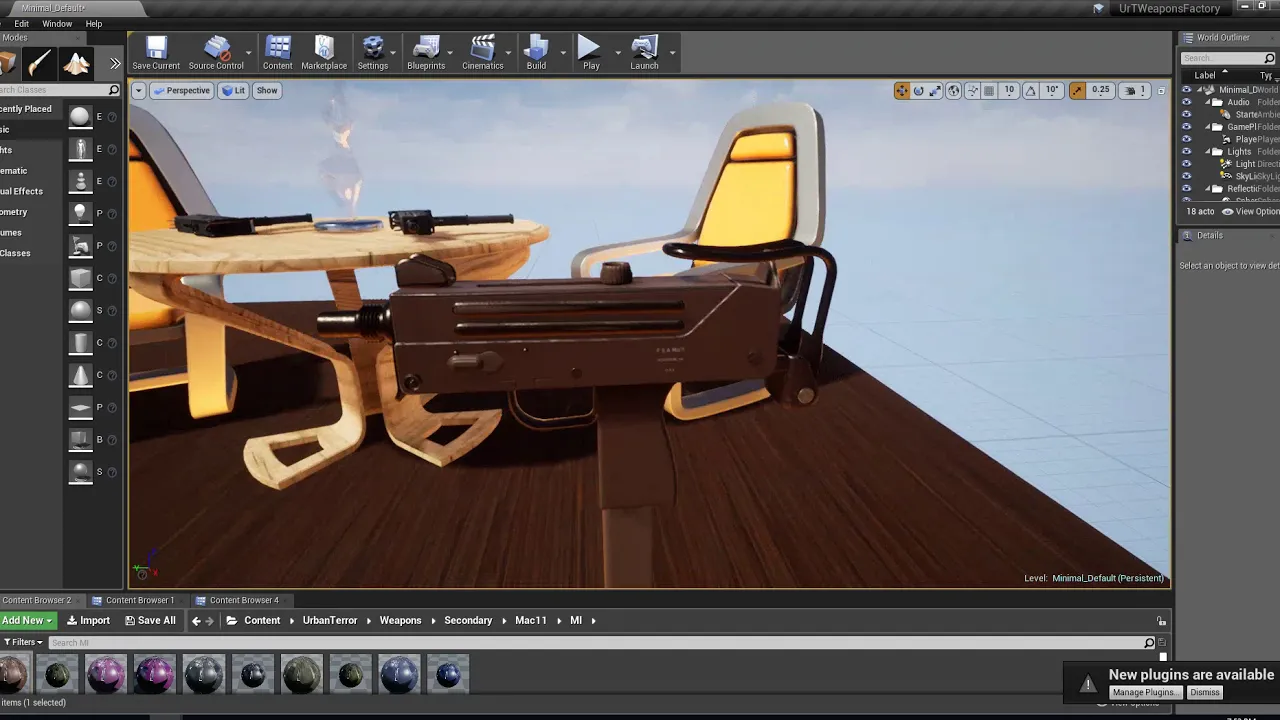The image size is (1280, 720).
Task: Click Save All in content browser
Action: (x=149, y=620)
